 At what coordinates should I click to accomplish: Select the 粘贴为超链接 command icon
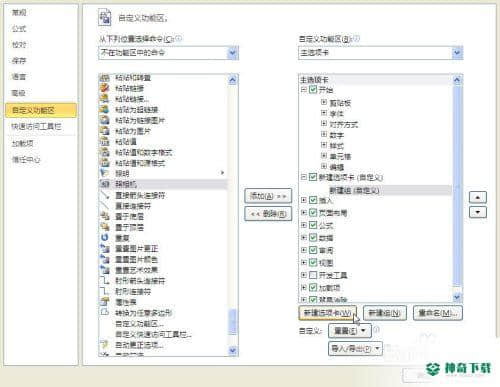[x=105, y=110]
